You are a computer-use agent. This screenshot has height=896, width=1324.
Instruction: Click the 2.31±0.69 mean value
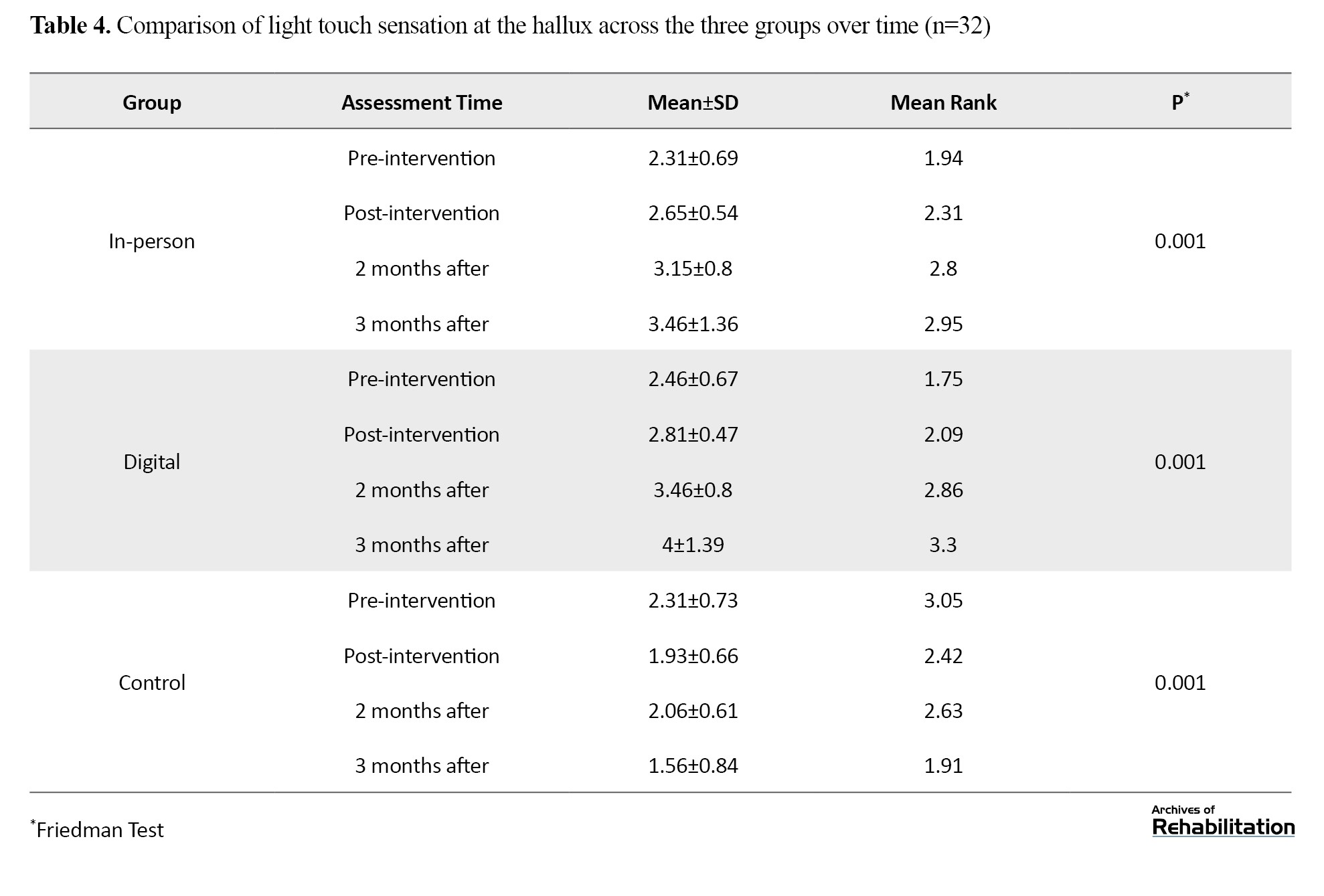[693, 158]
